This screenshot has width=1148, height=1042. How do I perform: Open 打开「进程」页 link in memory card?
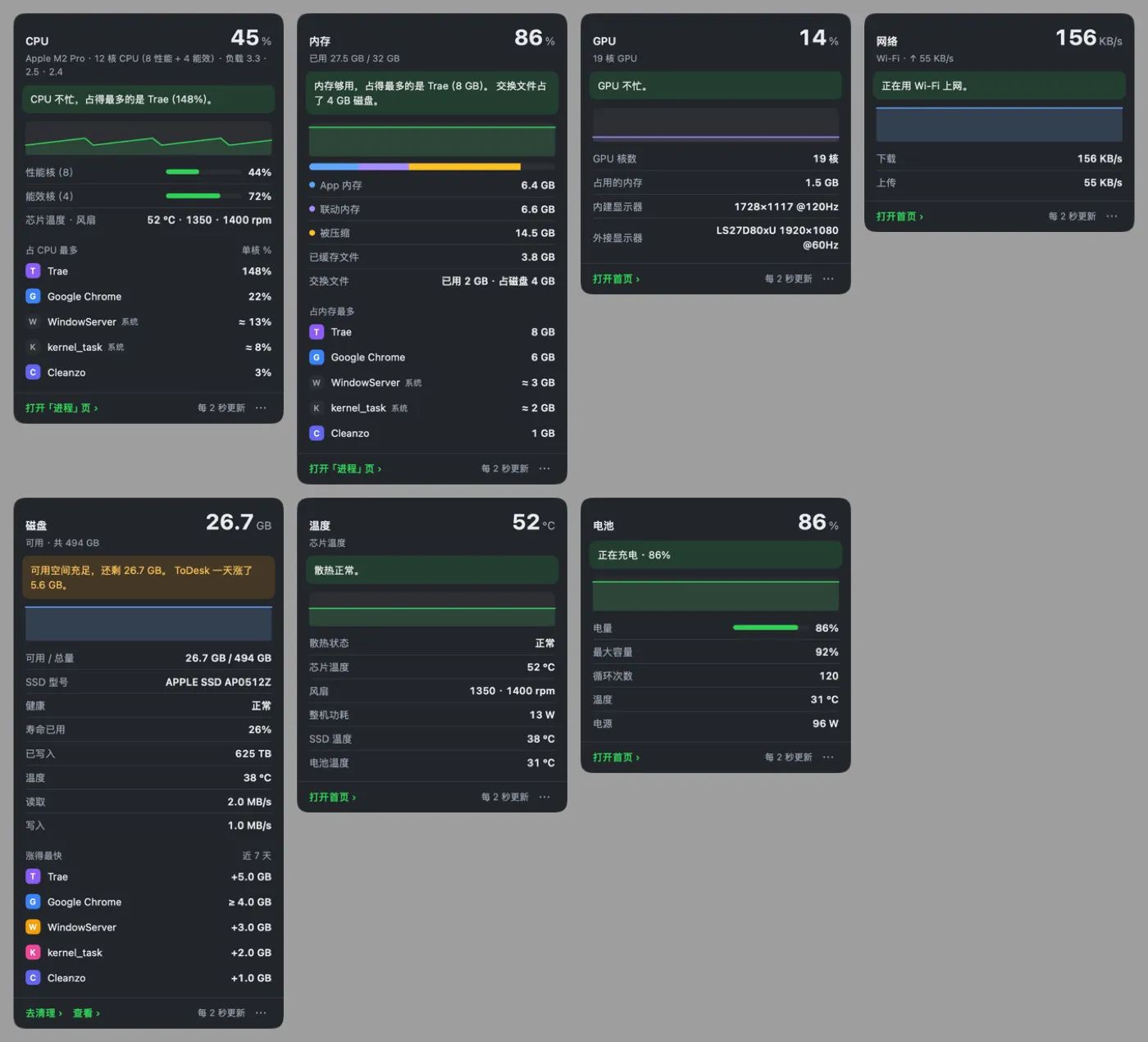345,469
